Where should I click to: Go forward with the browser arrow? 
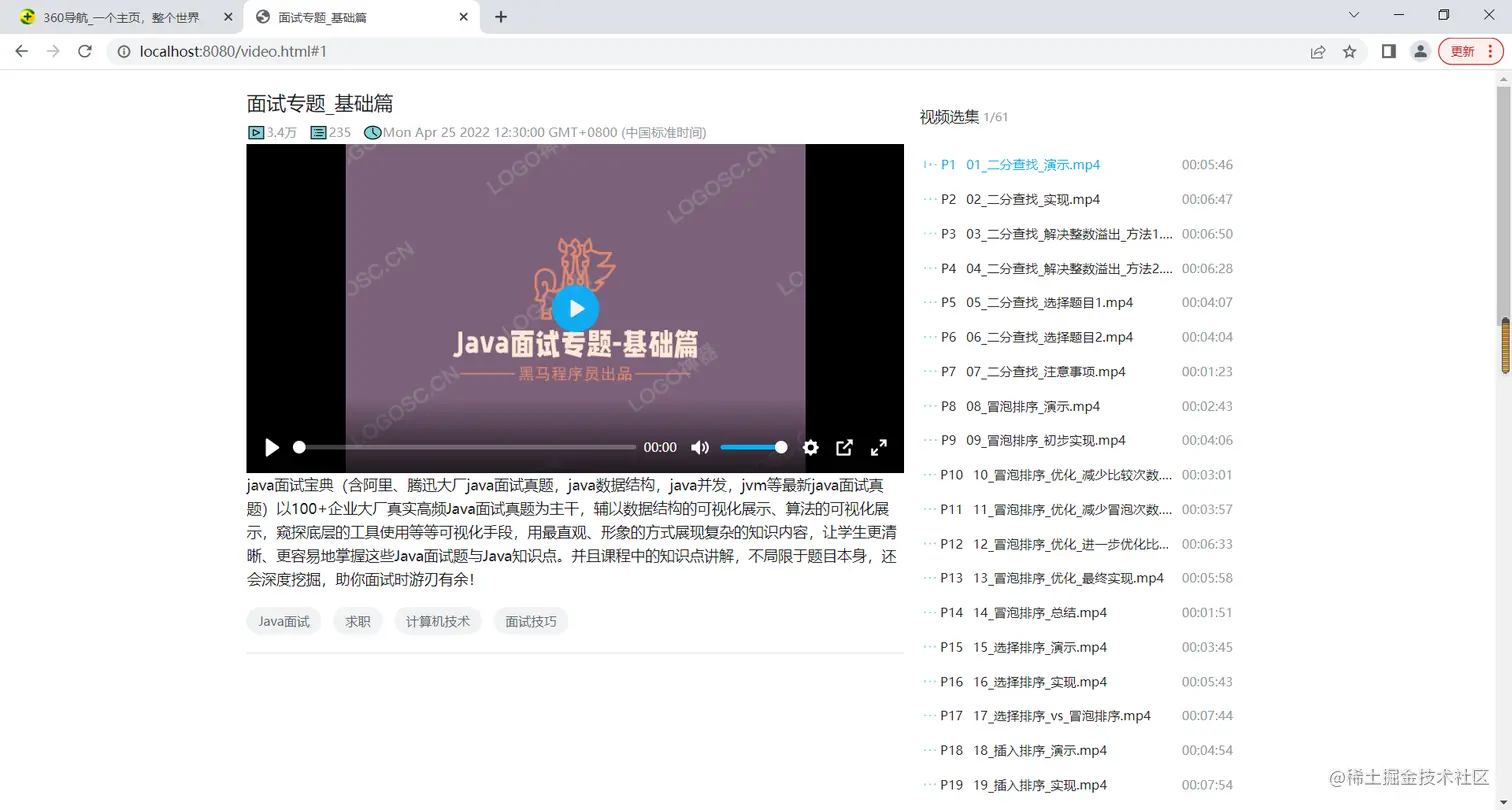(53, 52)
